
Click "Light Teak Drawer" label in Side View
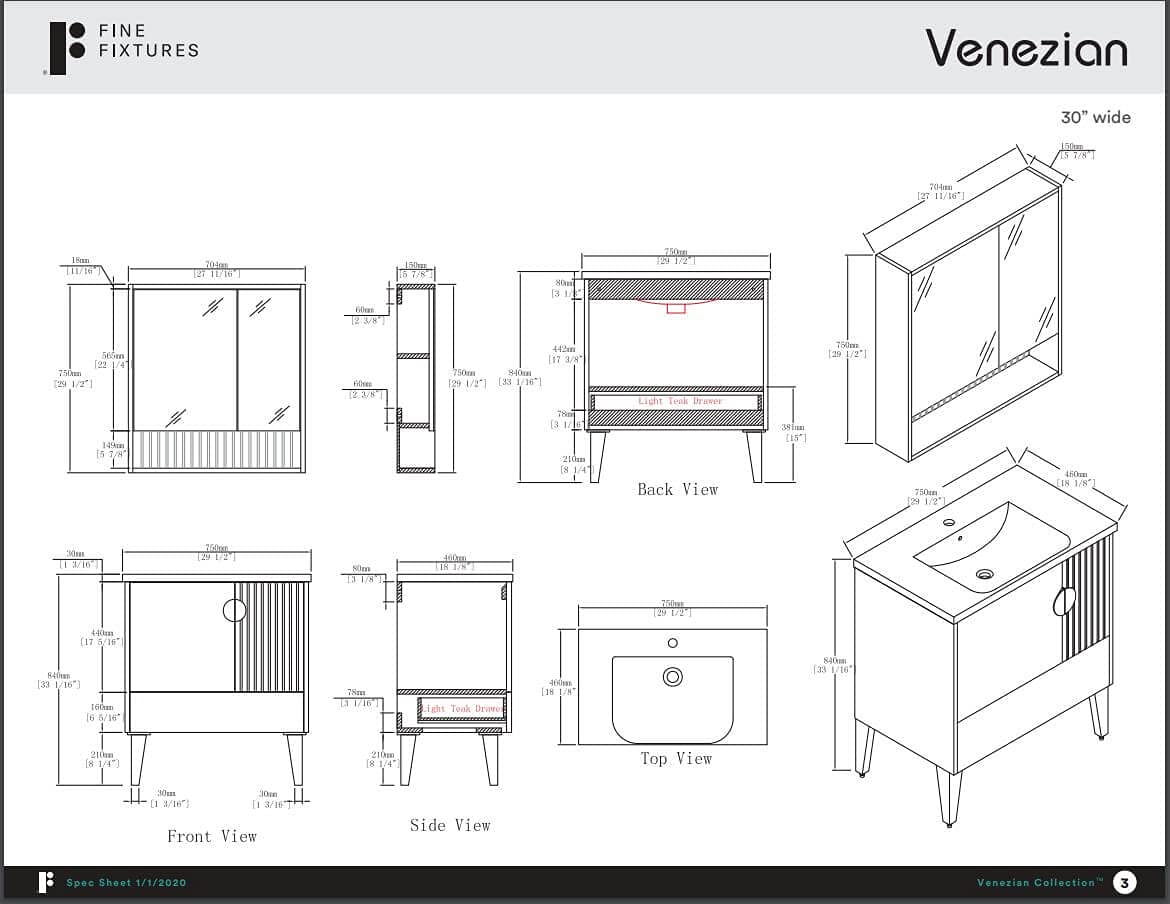(462, 709)
